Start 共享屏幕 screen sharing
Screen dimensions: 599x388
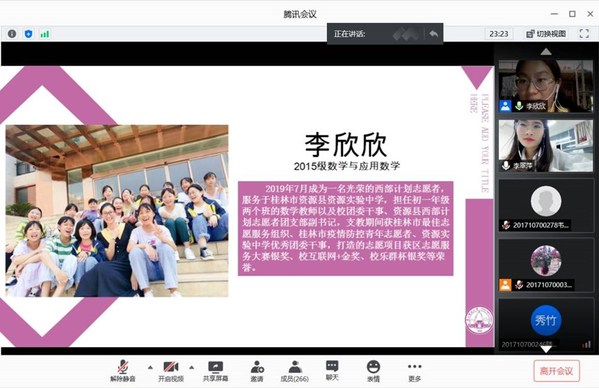pos(215,371)
